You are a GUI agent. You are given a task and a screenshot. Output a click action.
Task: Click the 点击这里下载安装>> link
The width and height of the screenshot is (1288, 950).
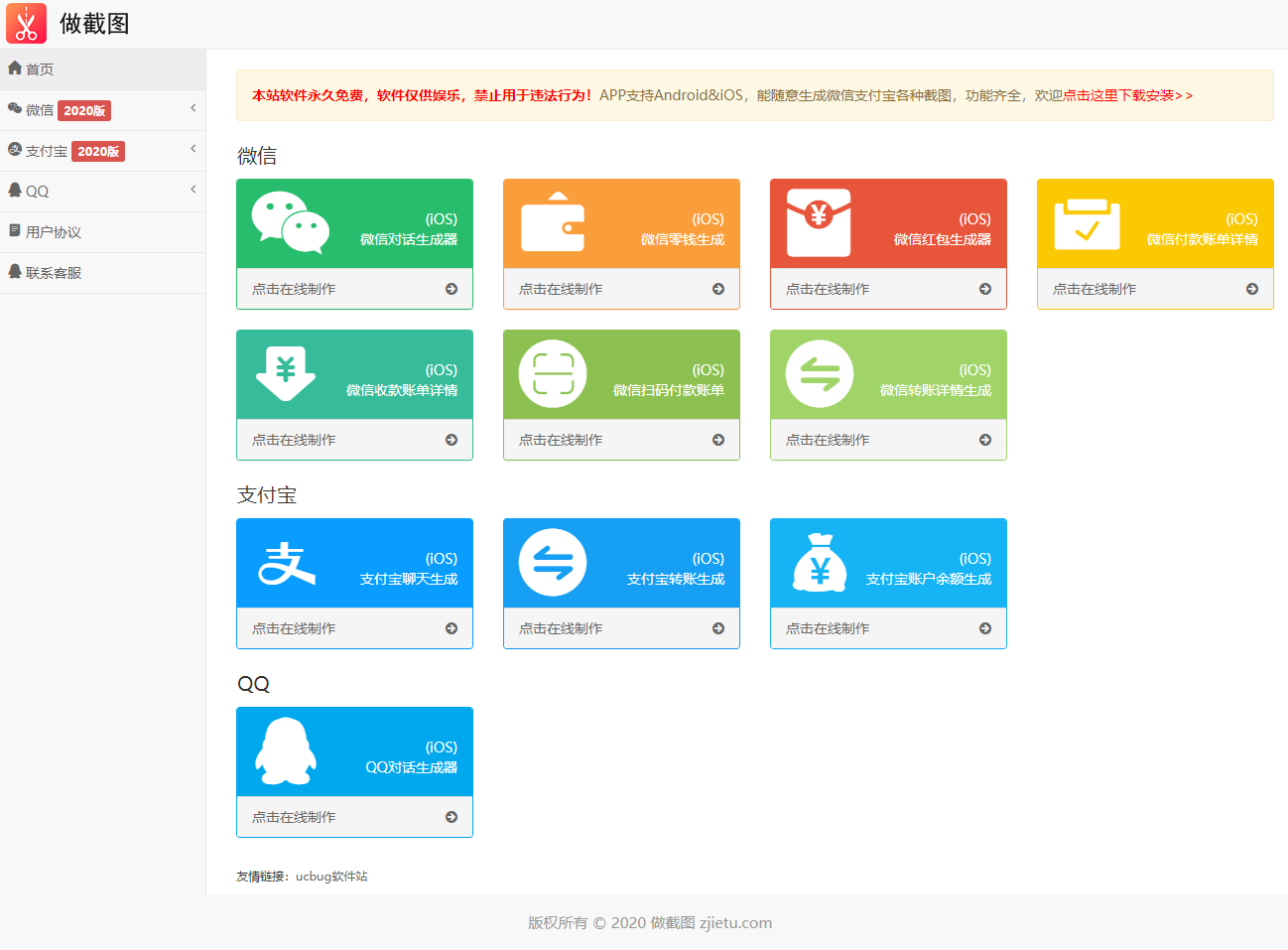tap(1127, 95)
